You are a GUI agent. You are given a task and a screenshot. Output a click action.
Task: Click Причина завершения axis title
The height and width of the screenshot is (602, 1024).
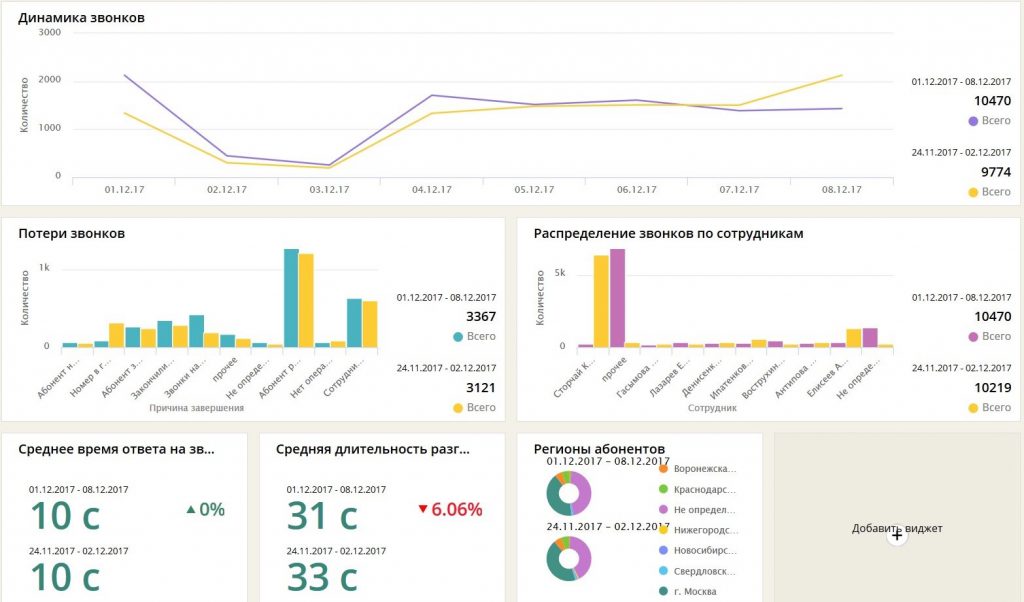pyautogui.click(x=197, y=408)
